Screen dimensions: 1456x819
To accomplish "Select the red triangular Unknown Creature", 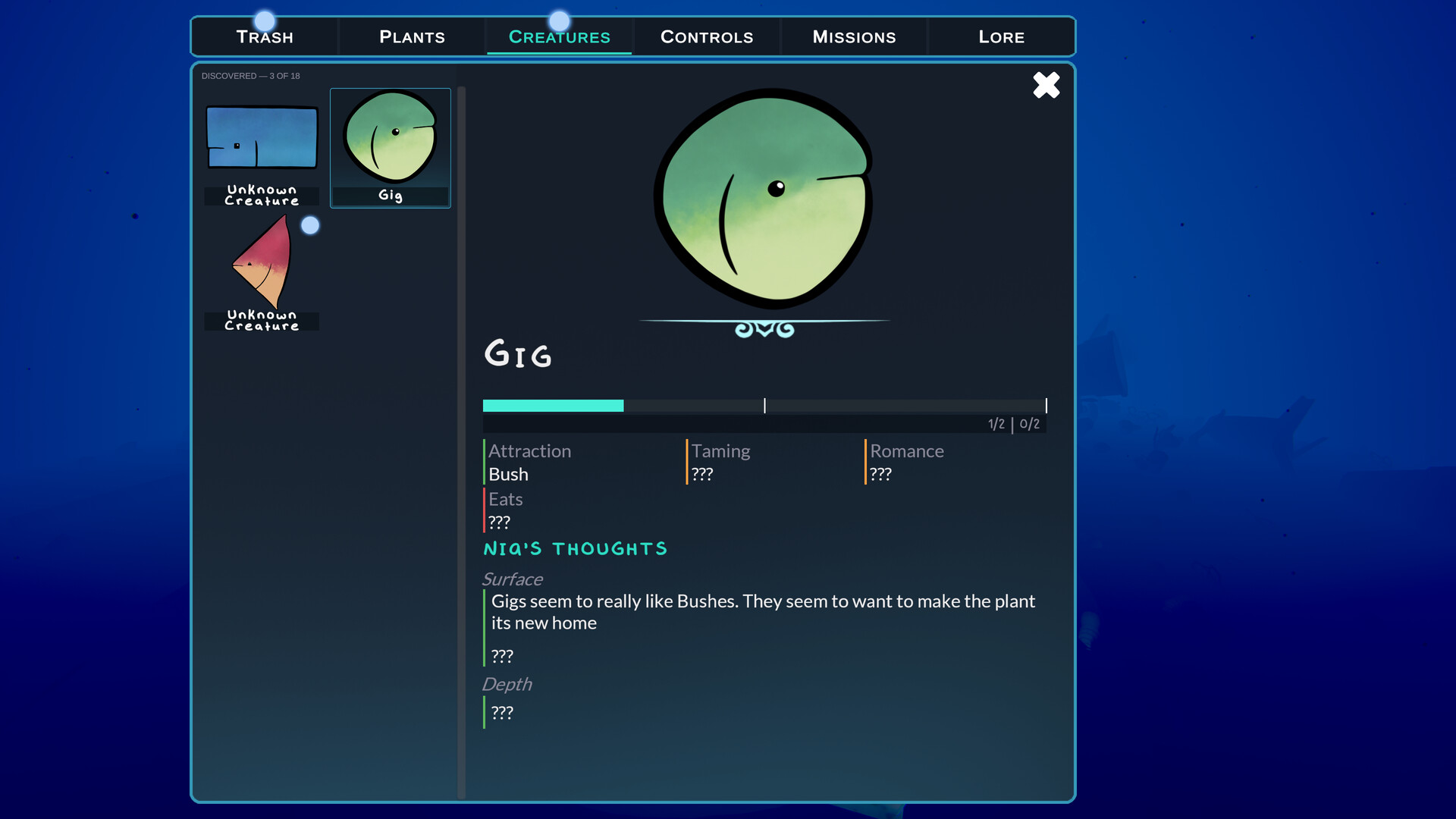I will [262, 271].
